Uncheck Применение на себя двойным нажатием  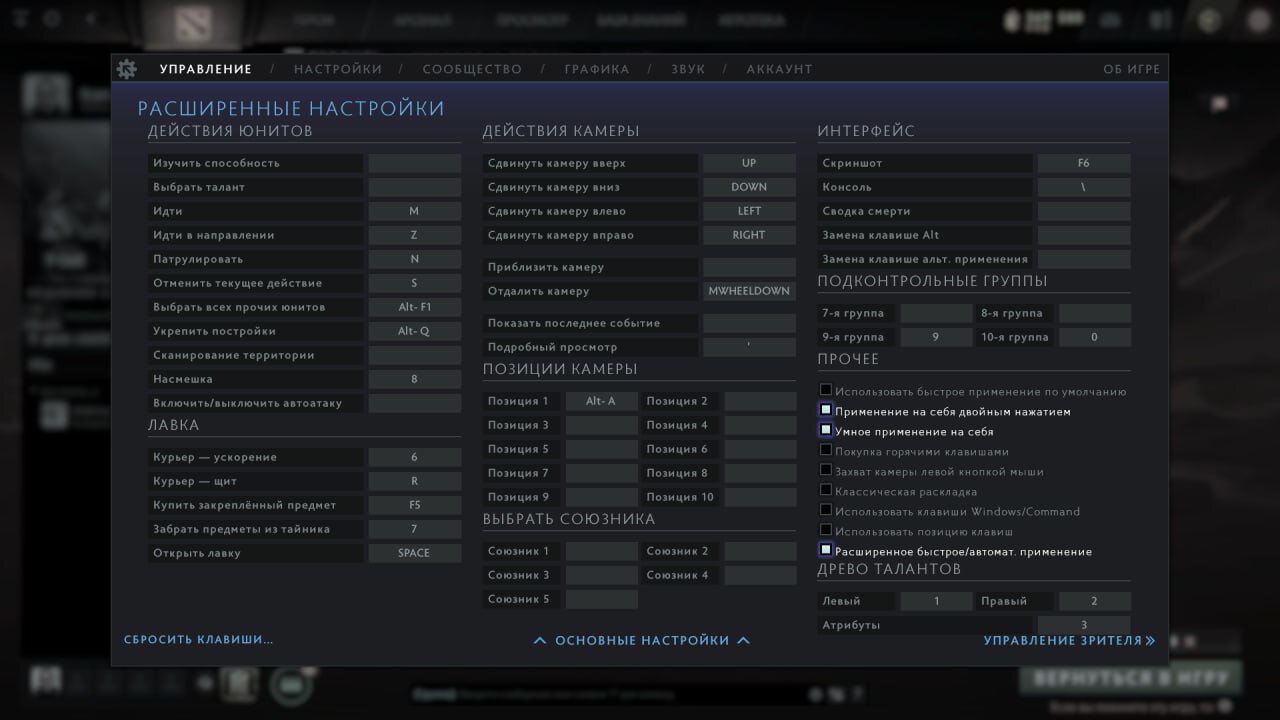[826, 410]
